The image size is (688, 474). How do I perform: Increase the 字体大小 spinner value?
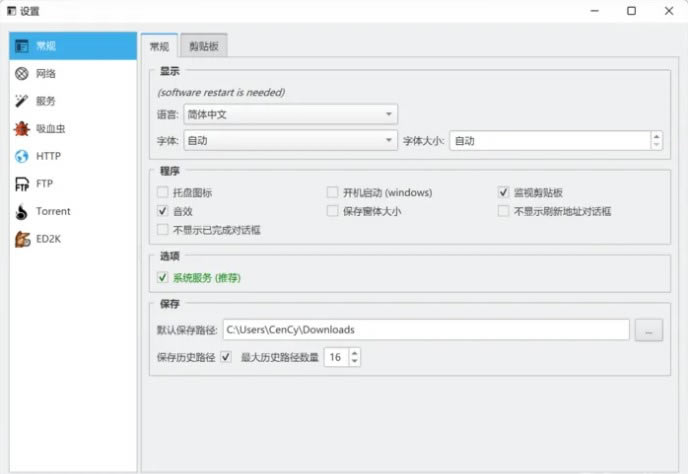point(656,136)
